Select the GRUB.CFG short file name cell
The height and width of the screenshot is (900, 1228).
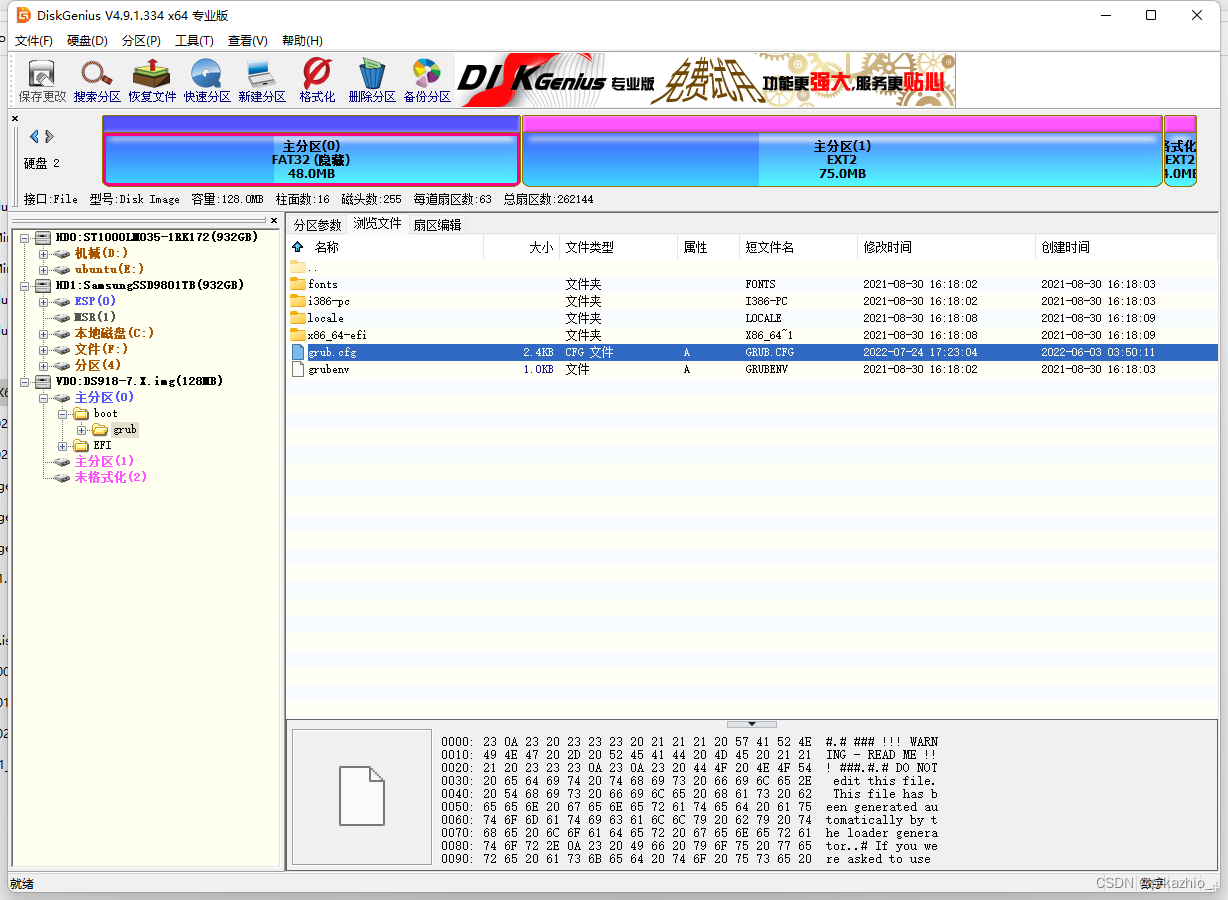pos(770,352)
